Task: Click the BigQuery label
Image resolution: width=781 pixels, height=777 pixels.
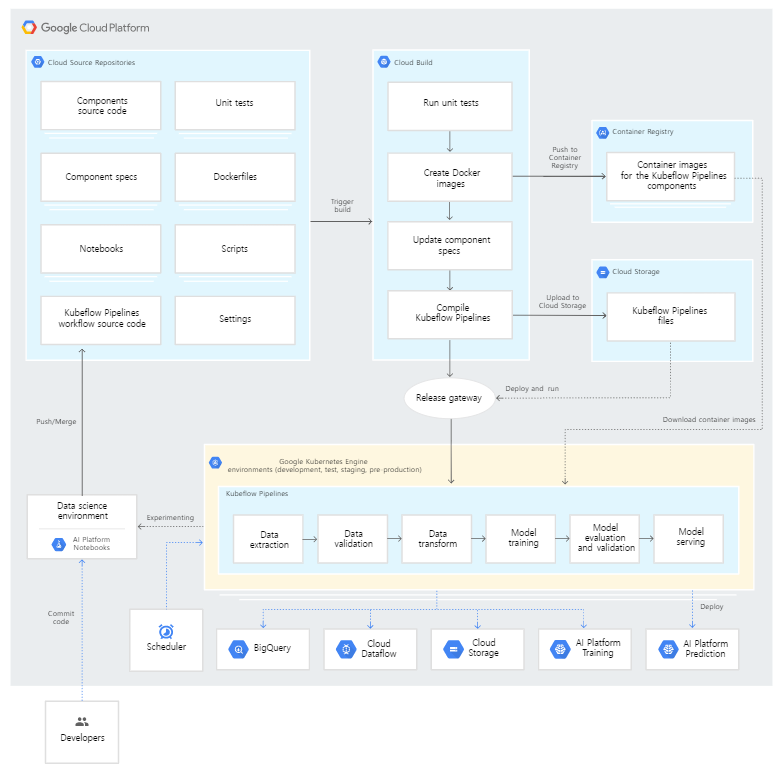Action: [x=272, y=648]
